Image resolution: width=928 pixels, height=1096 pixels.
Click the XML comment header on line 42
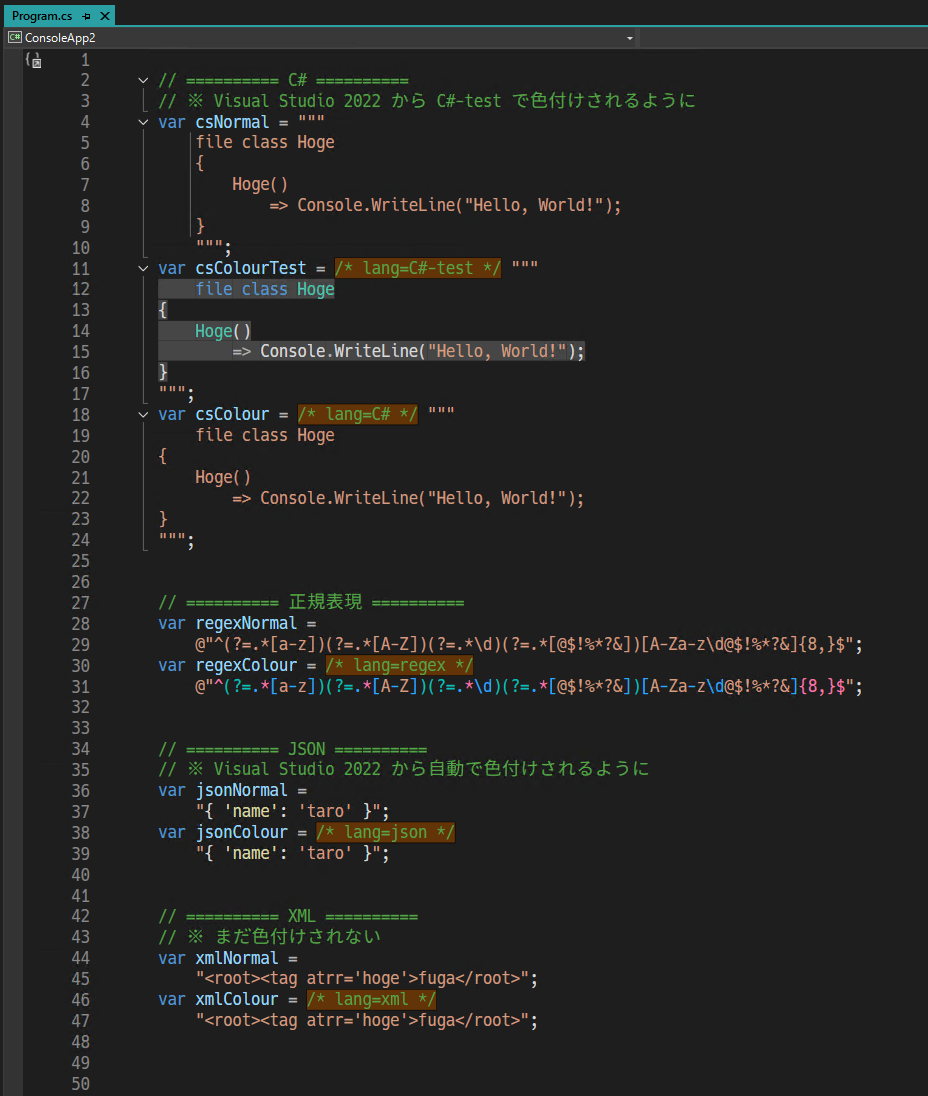coord(288,916)
